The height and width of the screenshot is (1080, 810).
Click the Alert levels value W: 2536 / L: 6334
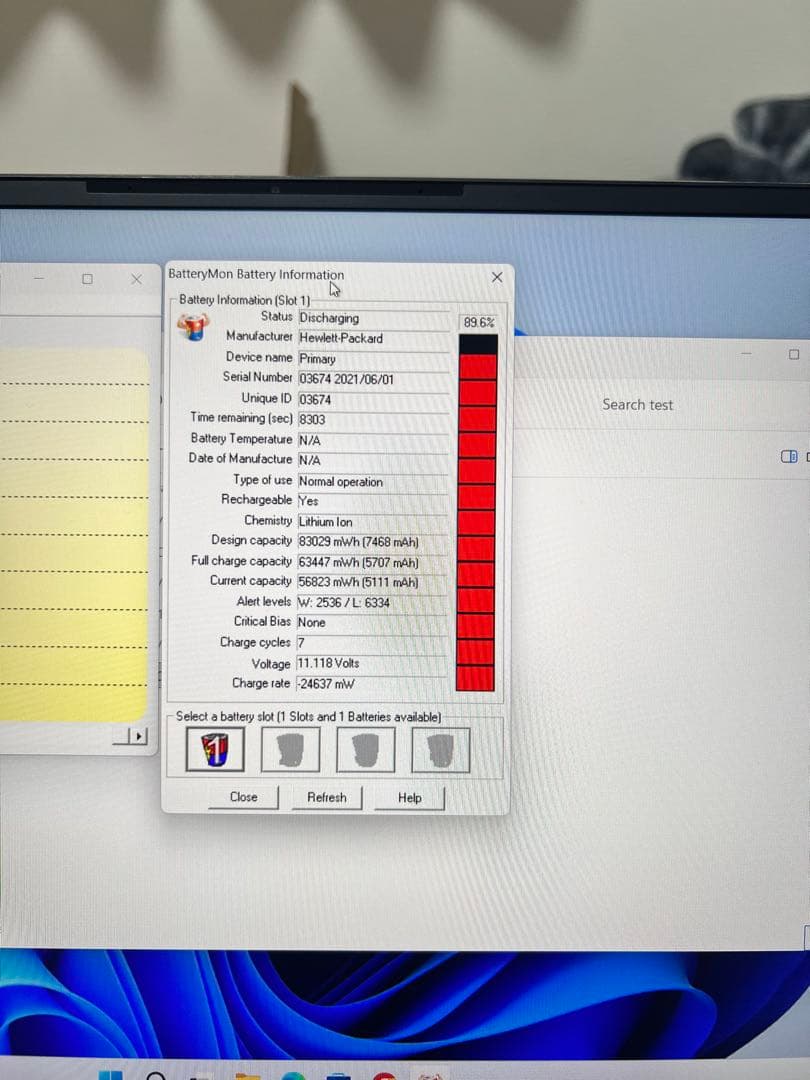[x=373, y=603]
